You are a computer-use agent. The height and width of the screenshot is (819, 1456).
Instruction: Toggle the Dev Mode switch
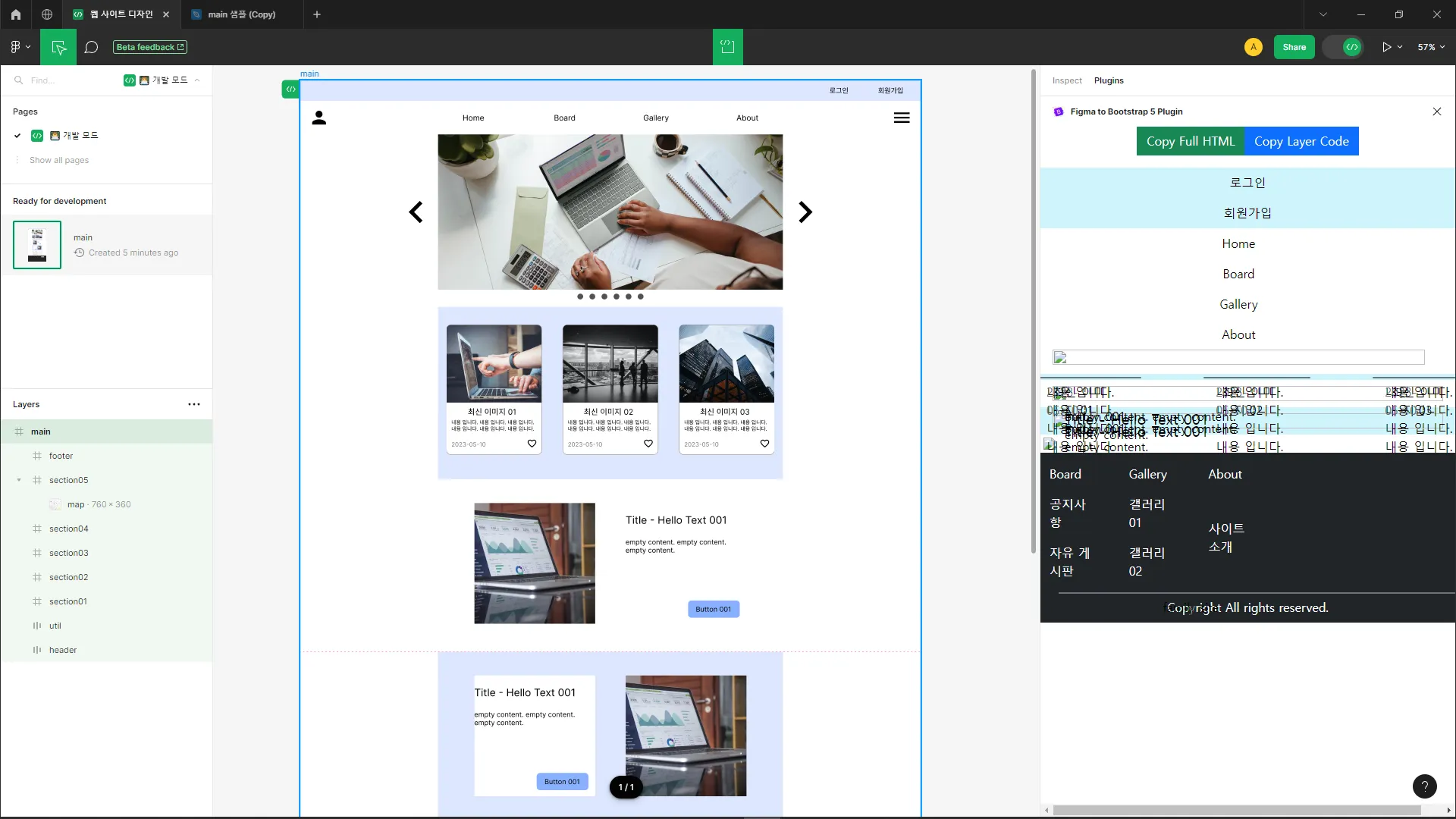(1344, 47)
